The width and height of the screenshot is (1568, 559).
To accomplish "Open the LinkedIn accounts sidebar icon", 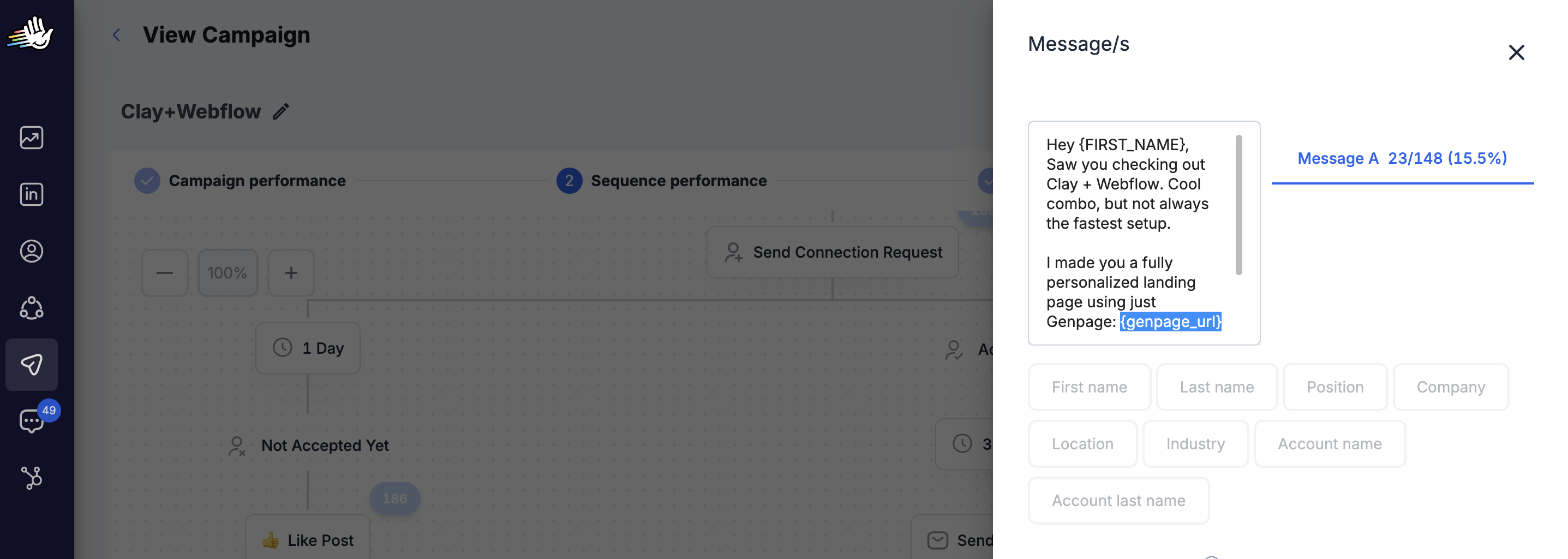I will pos(32,194).
